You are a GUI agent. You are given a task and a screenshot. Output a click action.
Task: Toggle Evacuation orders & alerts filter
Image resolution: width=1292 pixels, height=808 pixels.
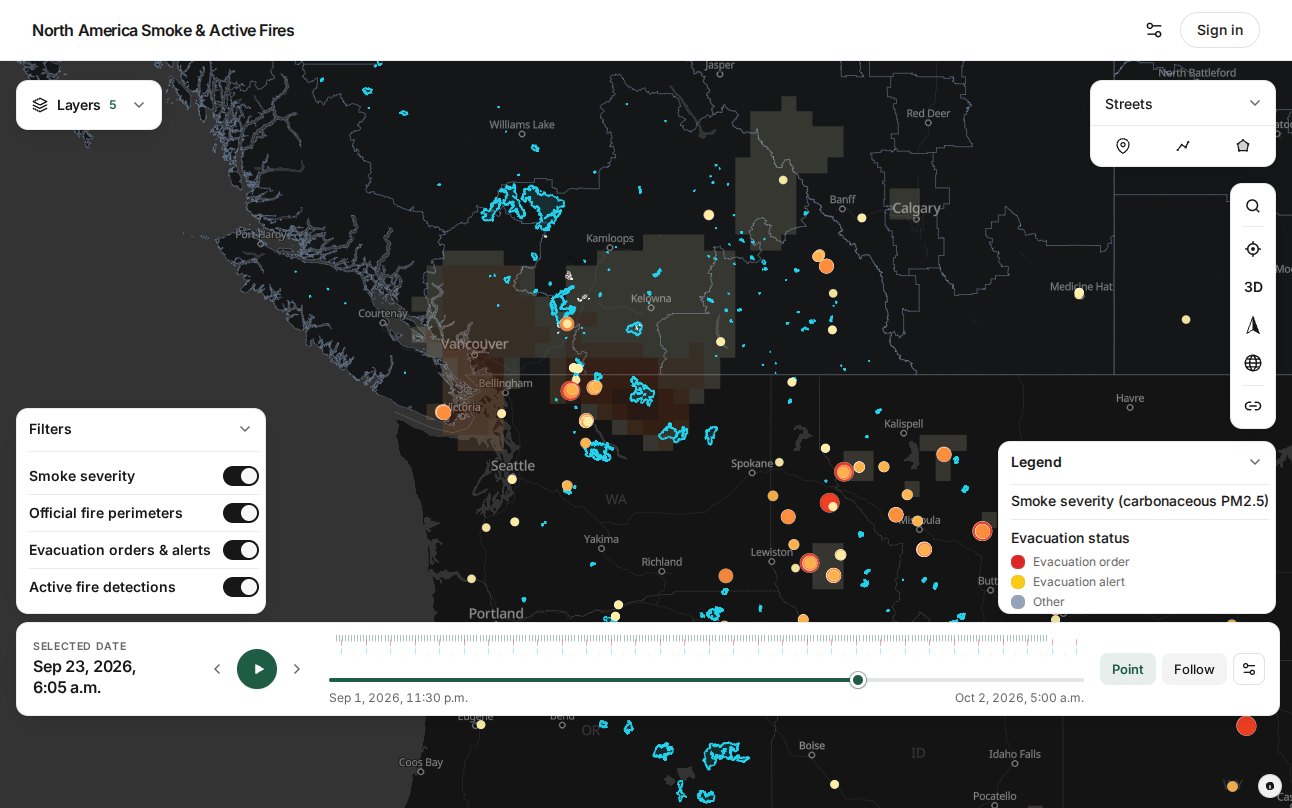point(241,550)
